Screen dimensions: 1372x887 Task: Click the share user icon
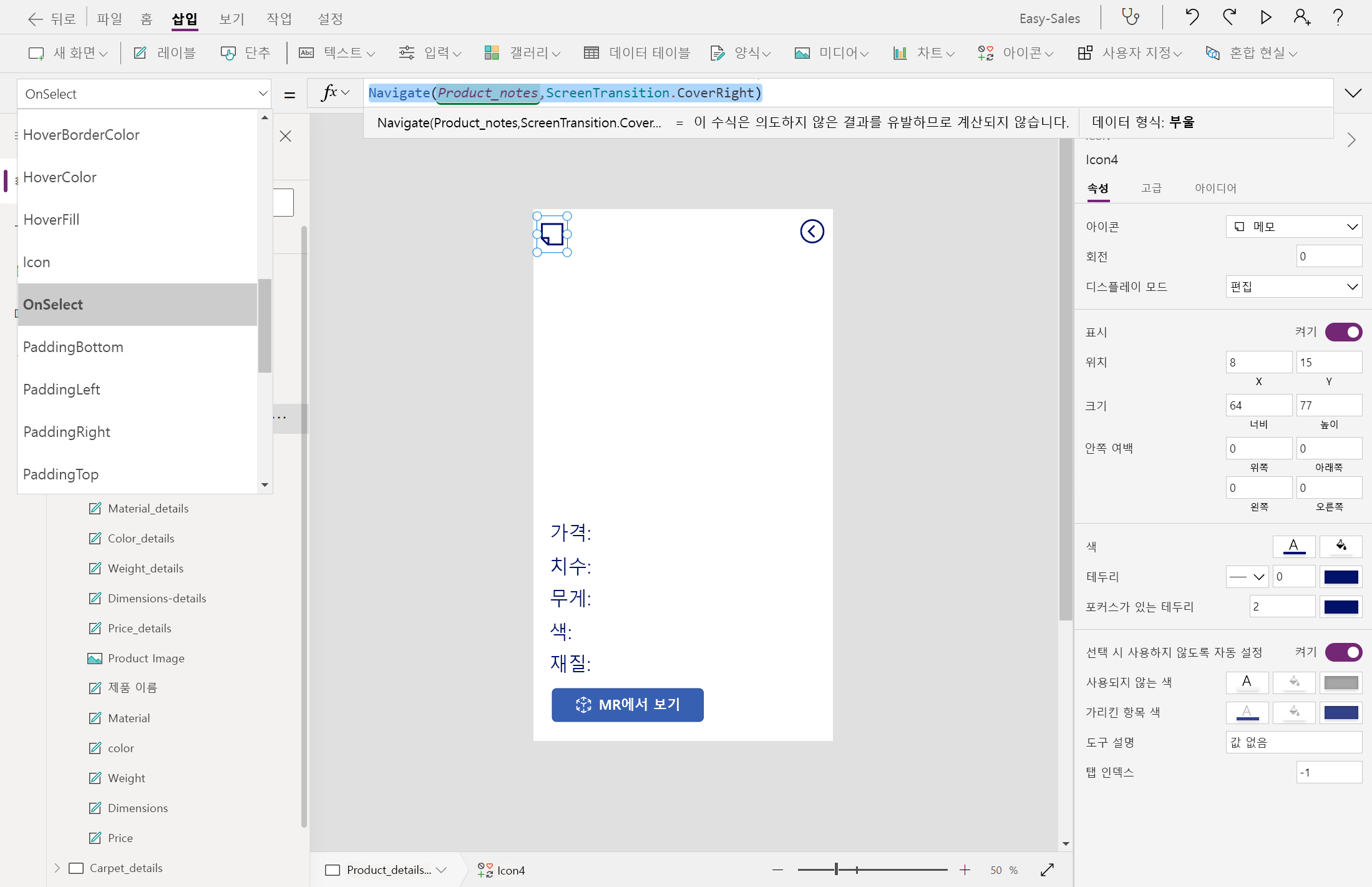point(1302,17)
